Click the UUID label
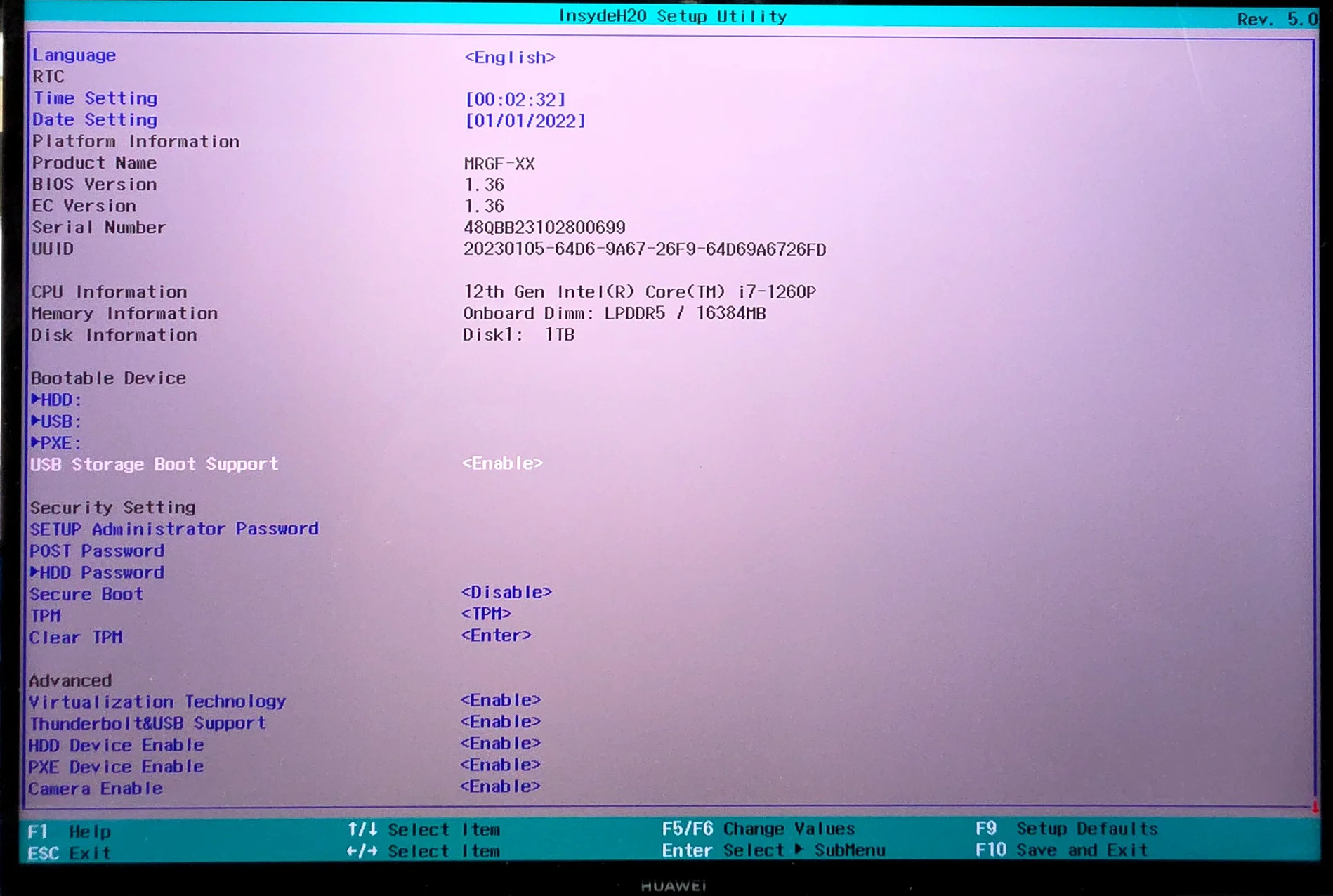 click(53, 249)
